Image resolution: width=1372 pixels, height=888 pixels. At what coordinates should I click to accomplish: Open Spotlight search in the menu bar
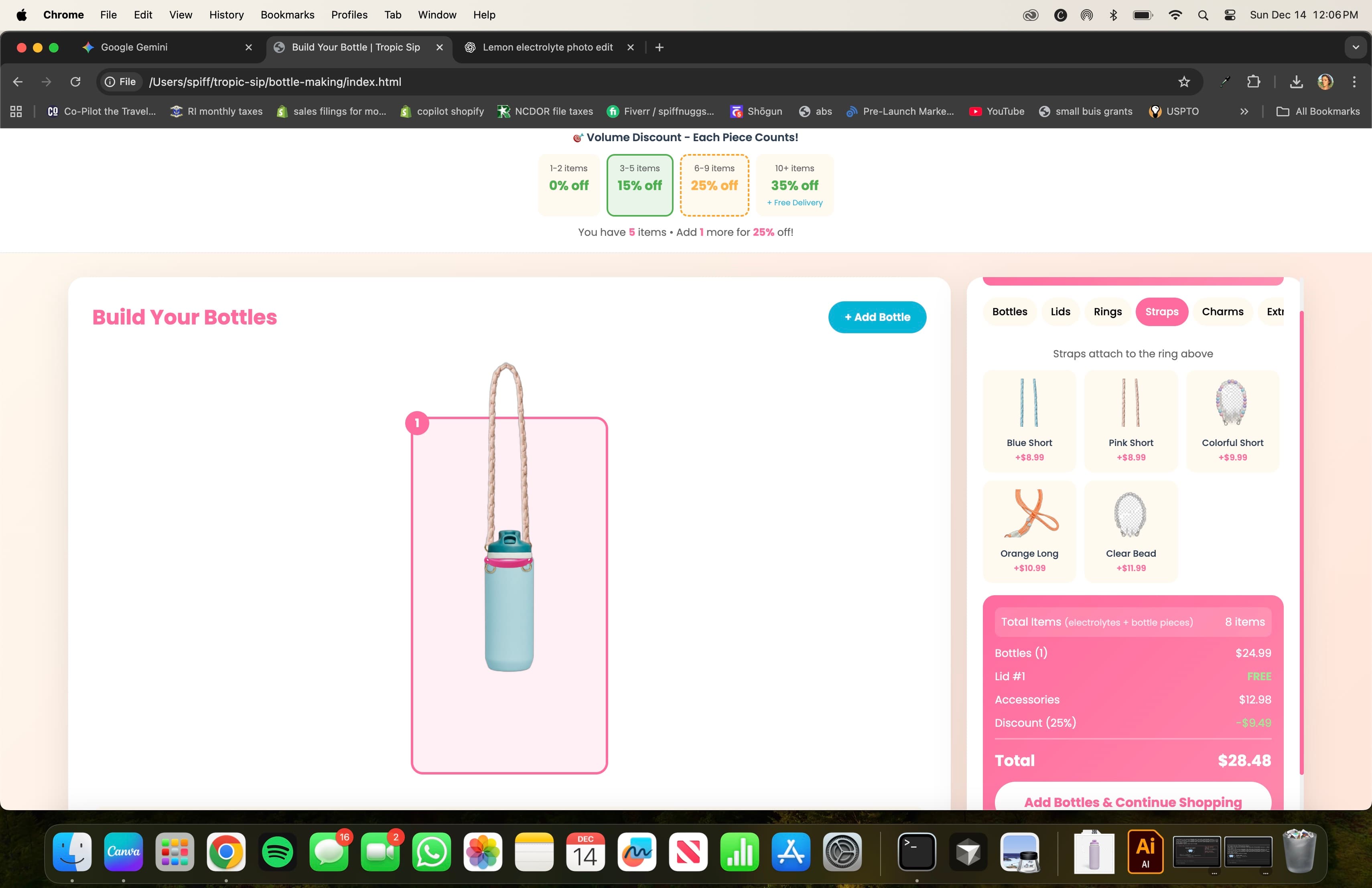1203,15
